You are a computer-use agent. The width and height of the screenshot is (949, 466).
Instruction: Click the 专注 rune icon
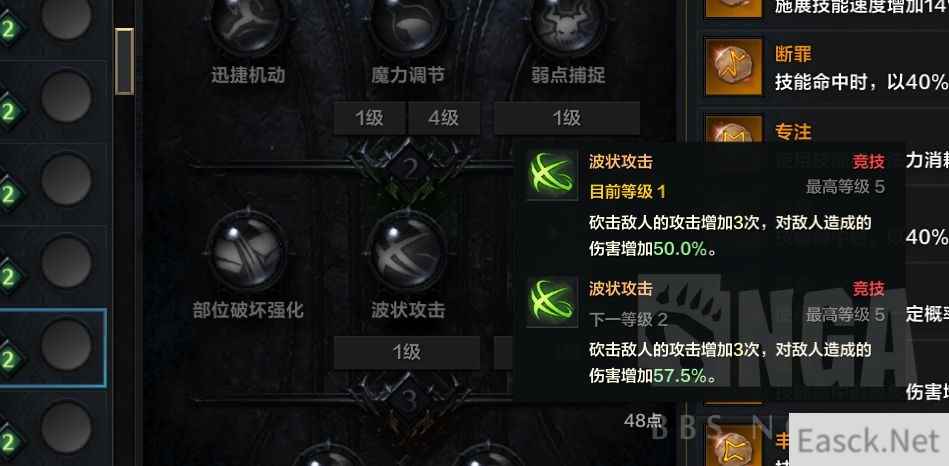pyautogui.click(x=734, y=130)
